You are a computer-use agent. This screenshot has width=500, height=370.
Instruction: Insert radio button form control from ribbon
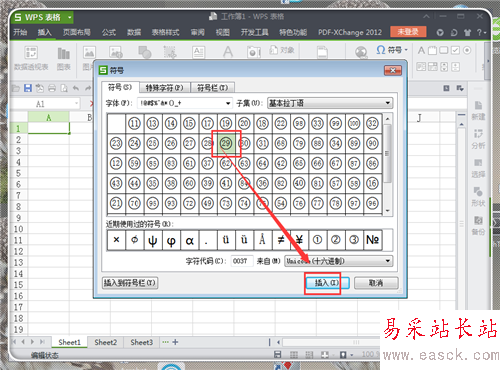tap(467, 50)
